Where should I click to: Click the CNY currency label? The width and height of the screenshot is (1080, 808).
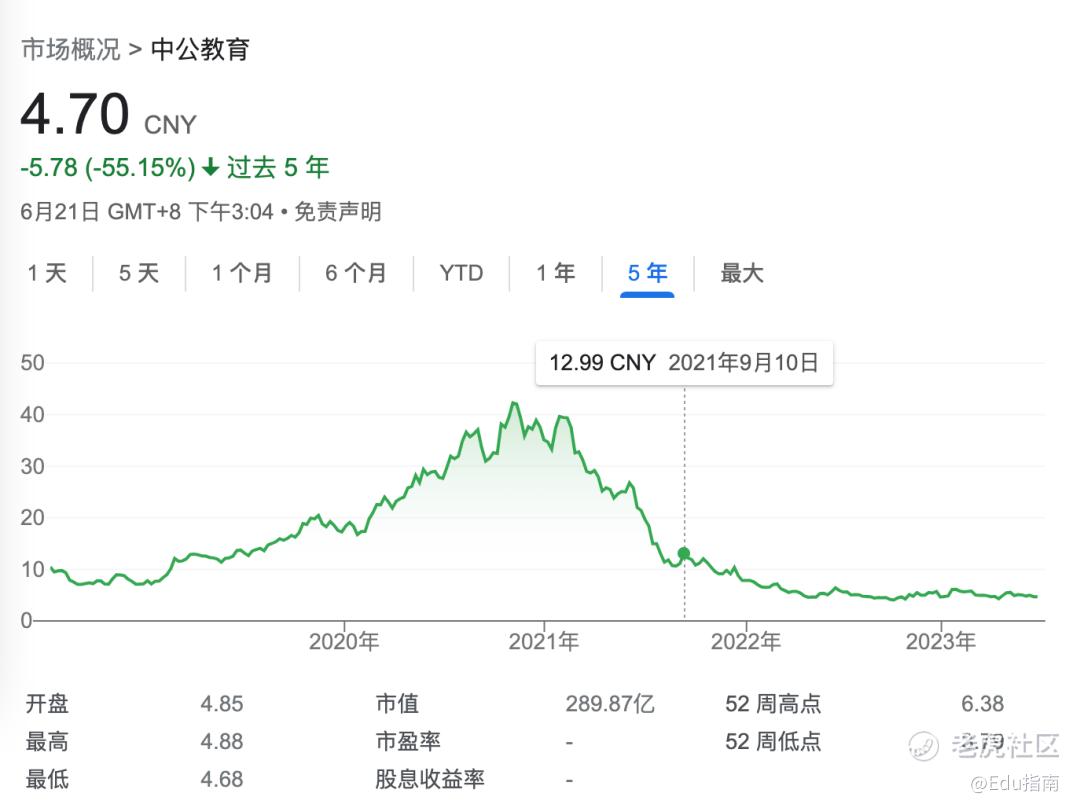click(170, 125)
